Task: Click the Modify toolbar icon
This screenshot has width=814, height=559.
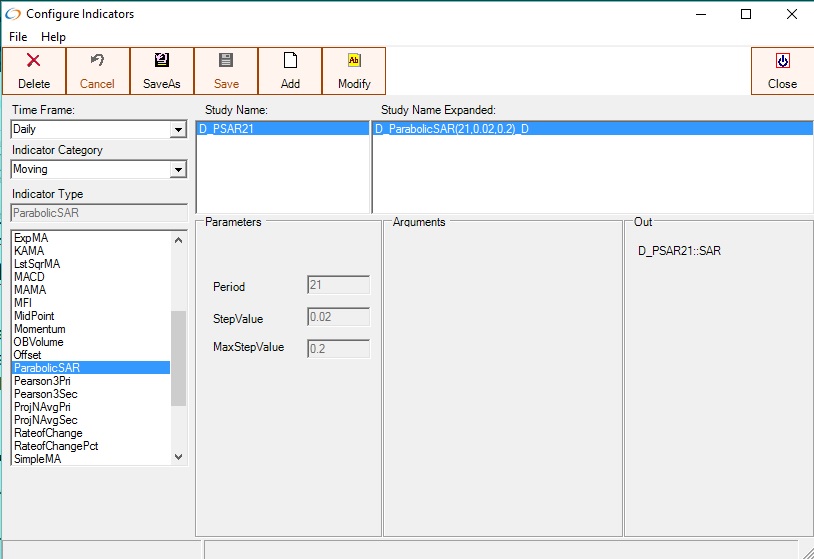Action: click(354, 61)
